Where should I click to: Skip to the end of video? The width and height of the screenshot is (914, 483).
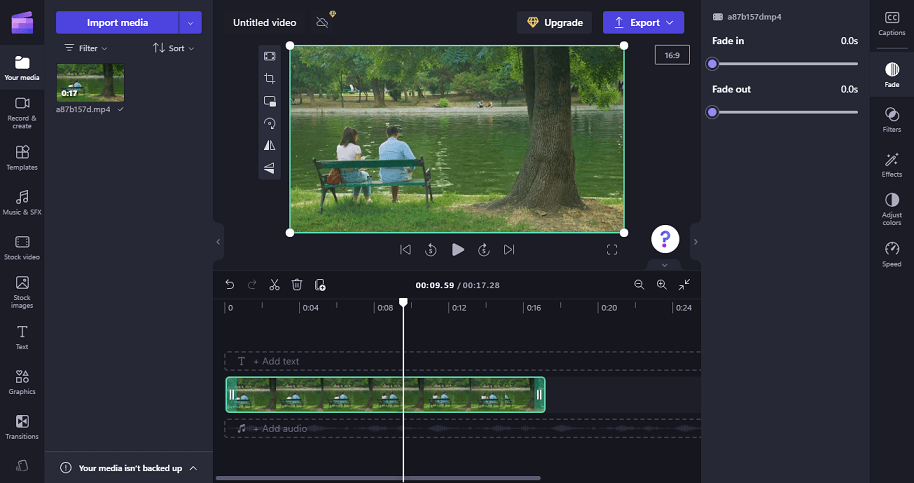tap(509, 250)
